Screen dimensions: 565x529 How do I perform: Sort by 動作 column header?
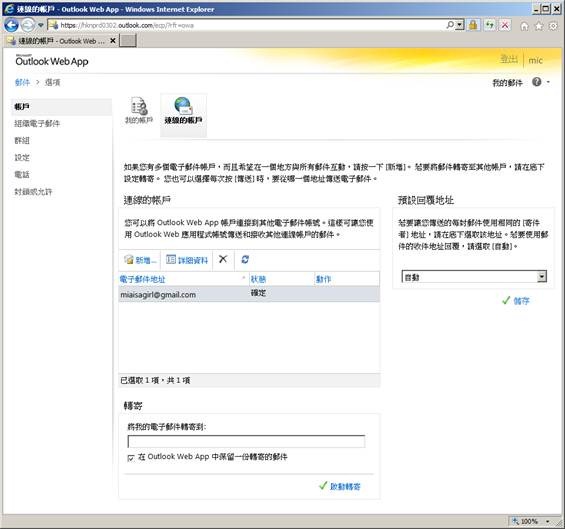(347, 279)
